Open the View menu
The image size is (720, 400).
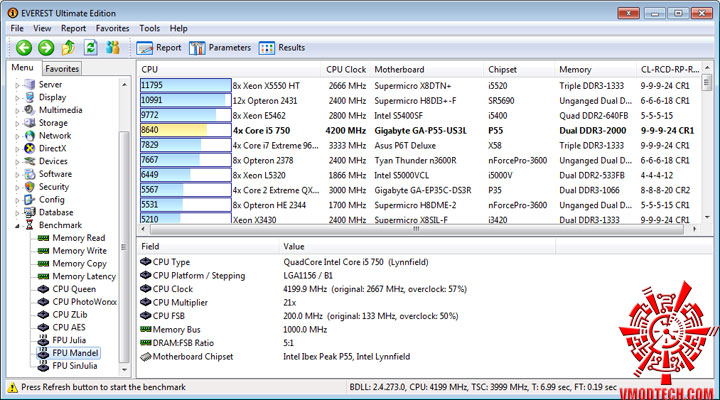tap(42, 28)
